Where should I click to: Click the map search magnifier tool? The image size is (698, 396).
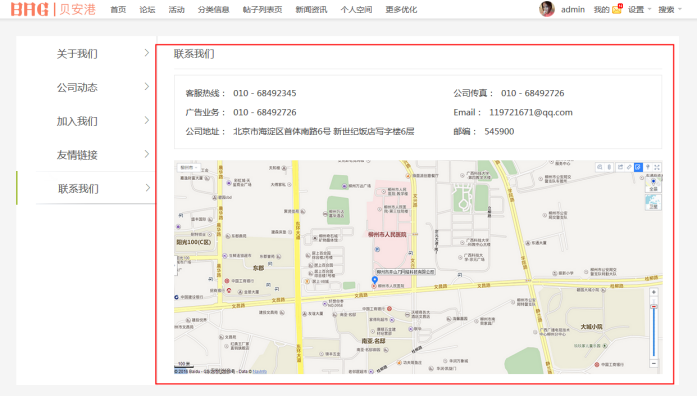pos(600,167)
